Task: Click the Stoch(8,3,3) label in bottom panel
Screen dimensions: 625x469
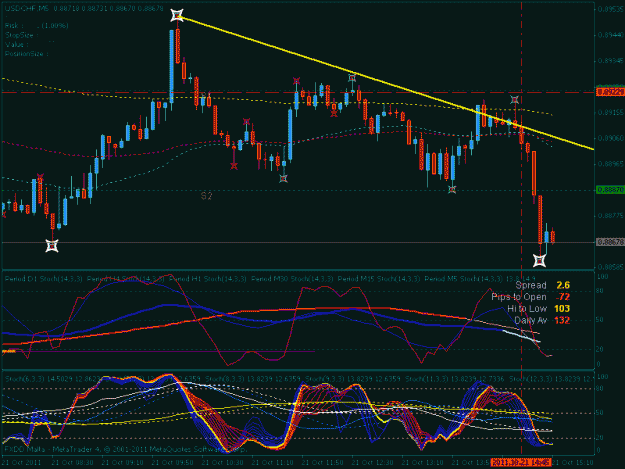Action: pos(224,379)
